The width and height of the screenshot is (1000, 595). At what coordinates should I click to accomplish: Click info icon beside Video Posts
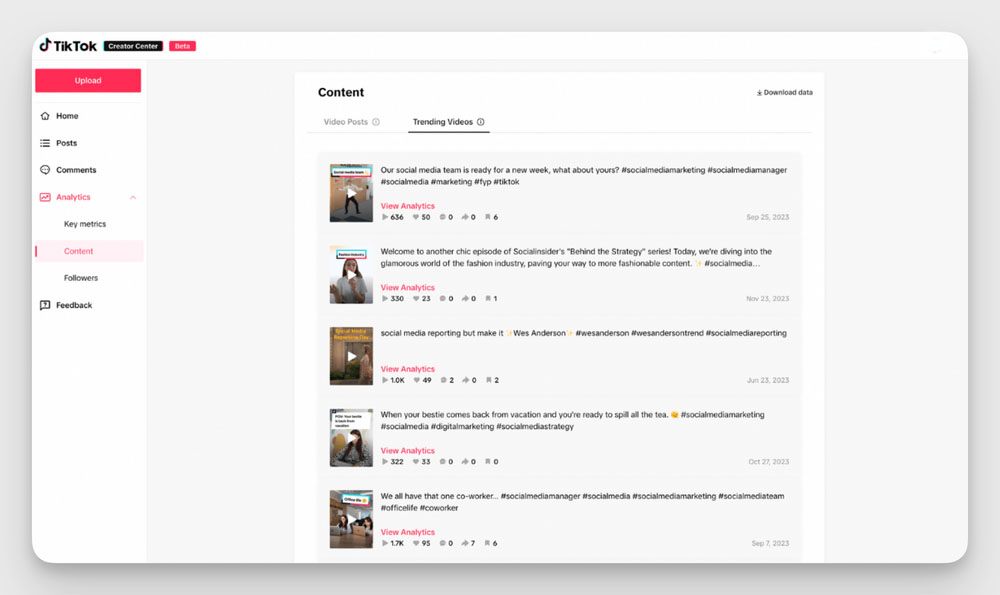pyautogui.click(x=376, y=122)
